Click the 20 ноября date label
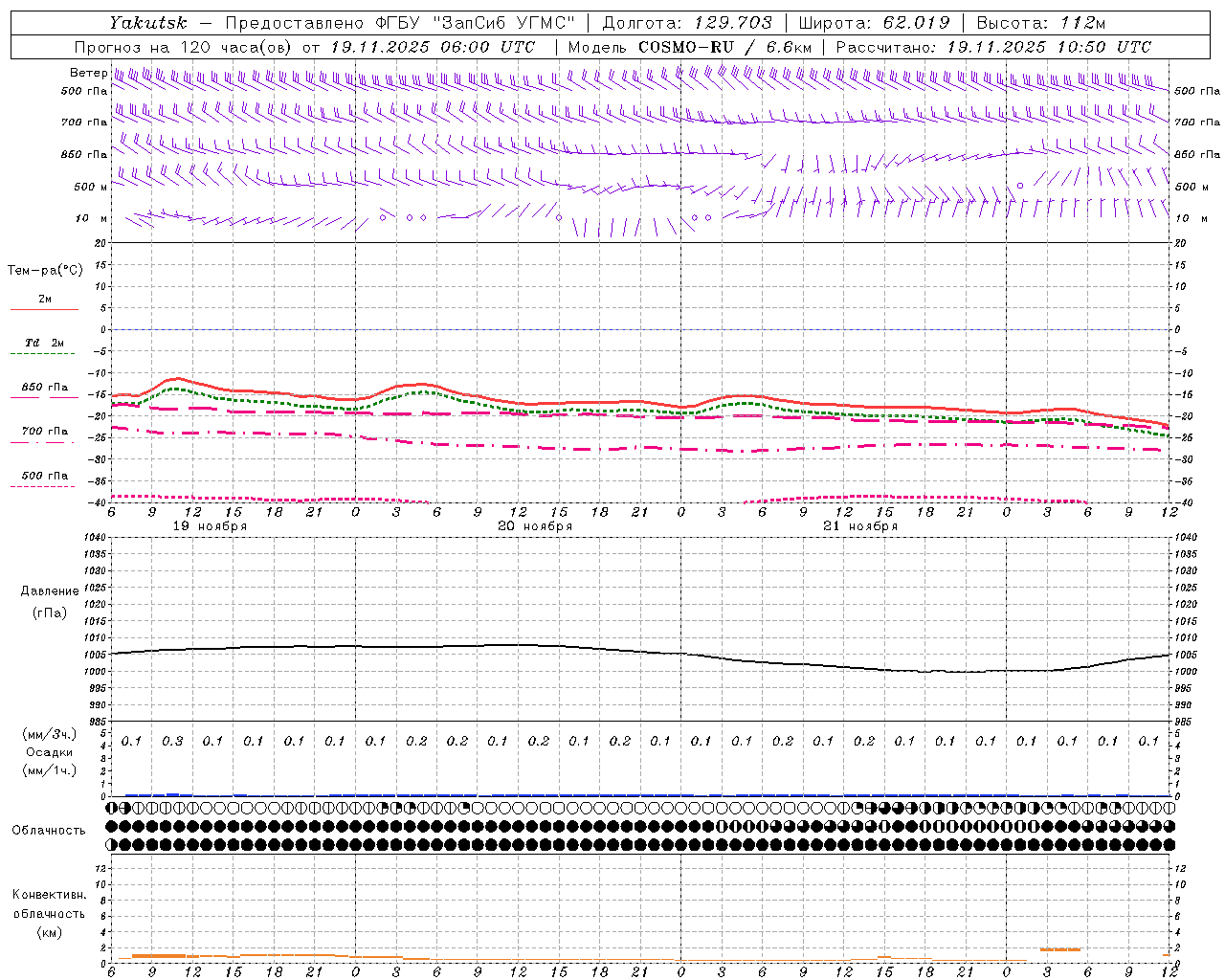 [535, 526]
